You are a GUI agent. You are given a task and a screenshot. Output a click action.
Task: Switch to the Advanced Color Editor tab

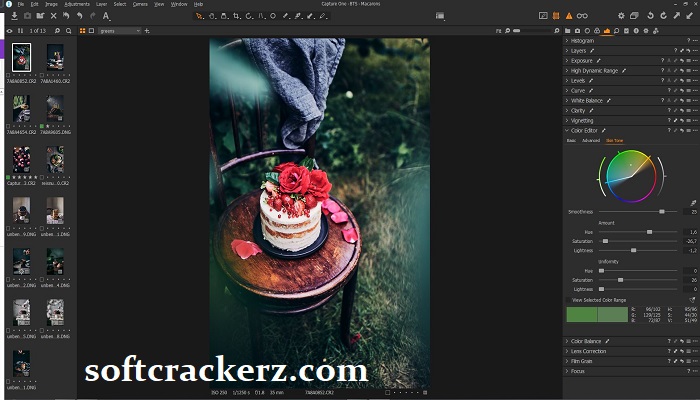[x=591, y=141]
